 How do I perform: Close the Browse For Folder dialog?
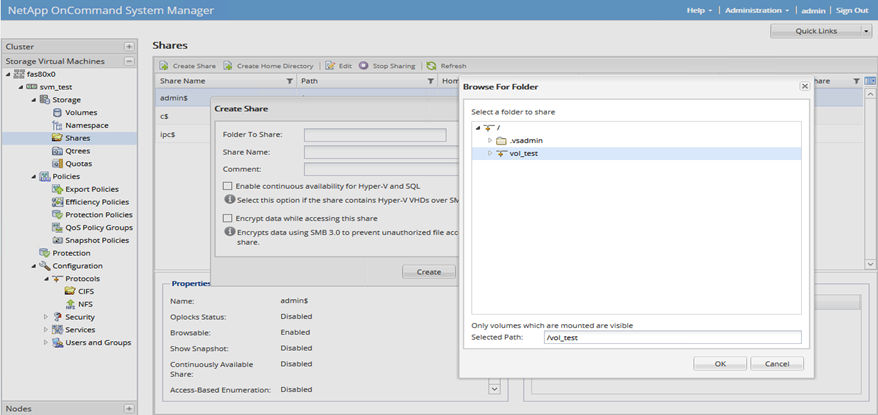click(x=804, y=87)
